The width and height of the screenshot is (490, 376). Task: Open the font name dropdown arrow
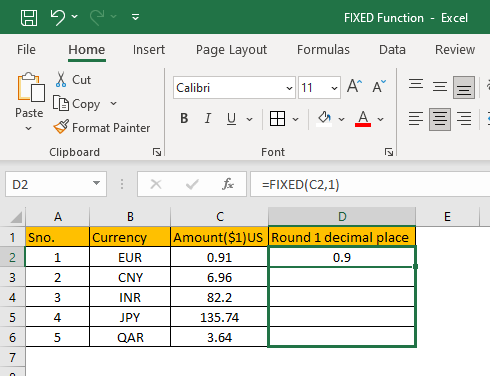click(x=289, y=88)
